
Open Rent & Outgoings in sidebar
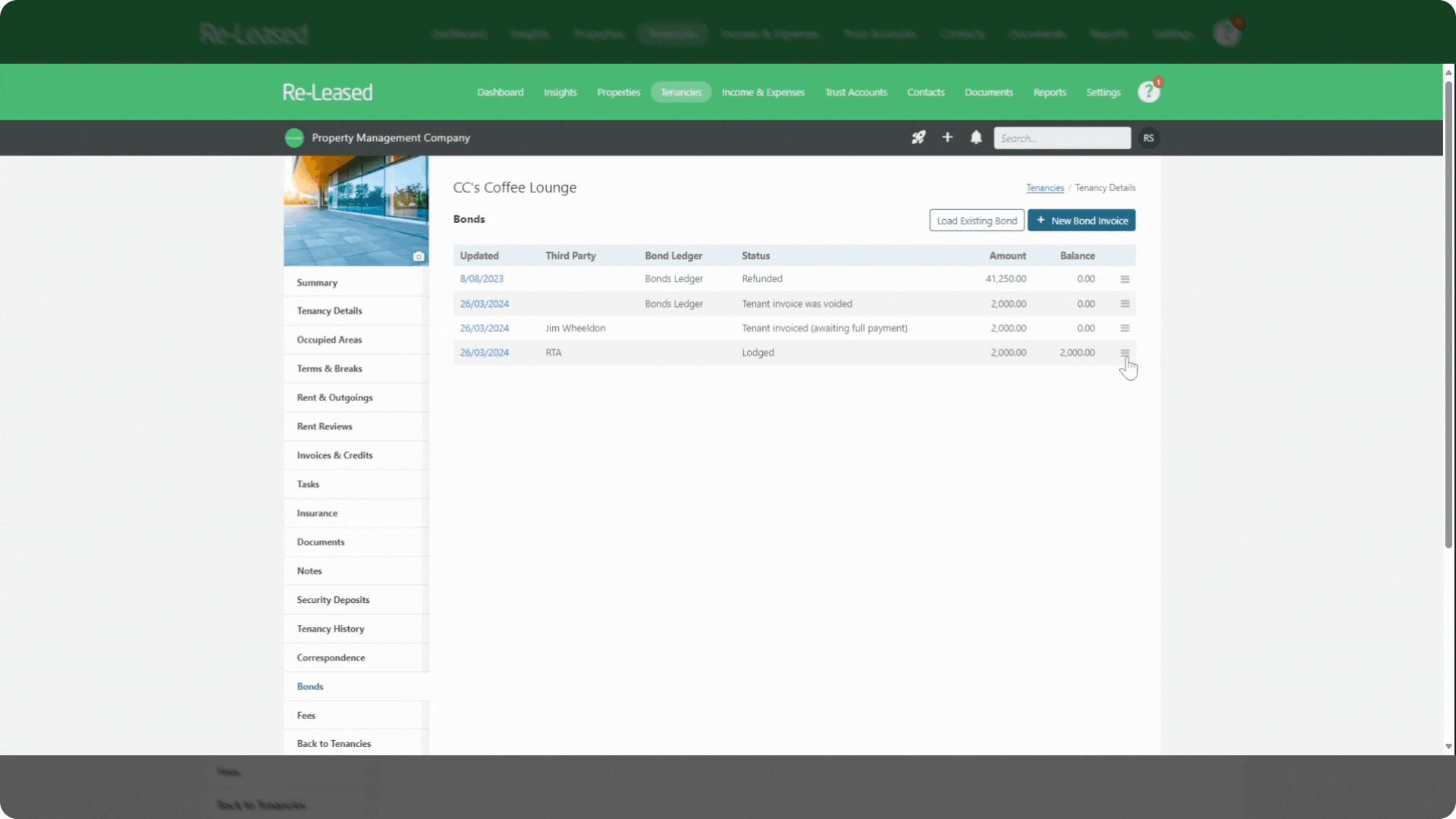[x=356, y=397]
